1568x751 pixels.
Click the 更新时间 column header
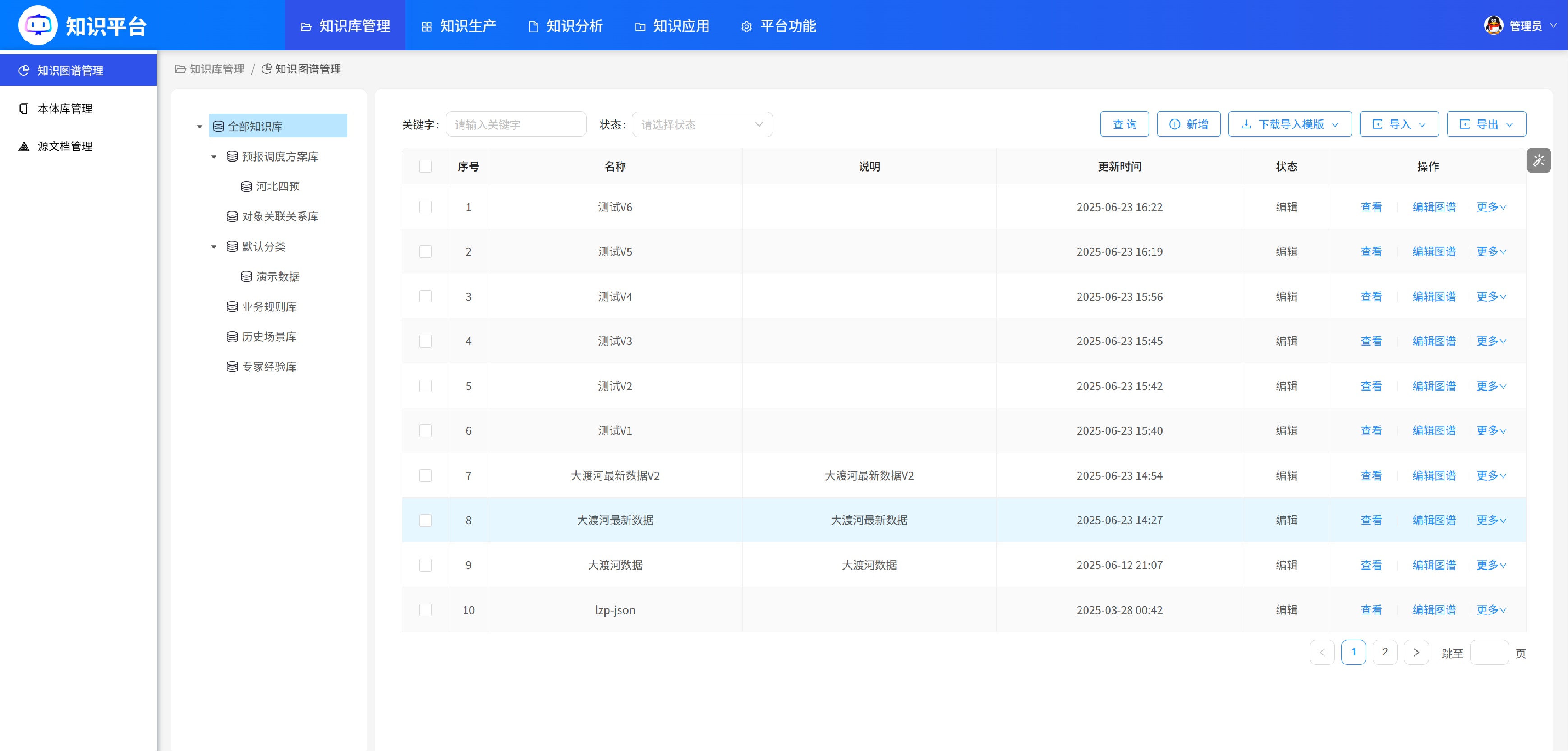coord(1119,166)
